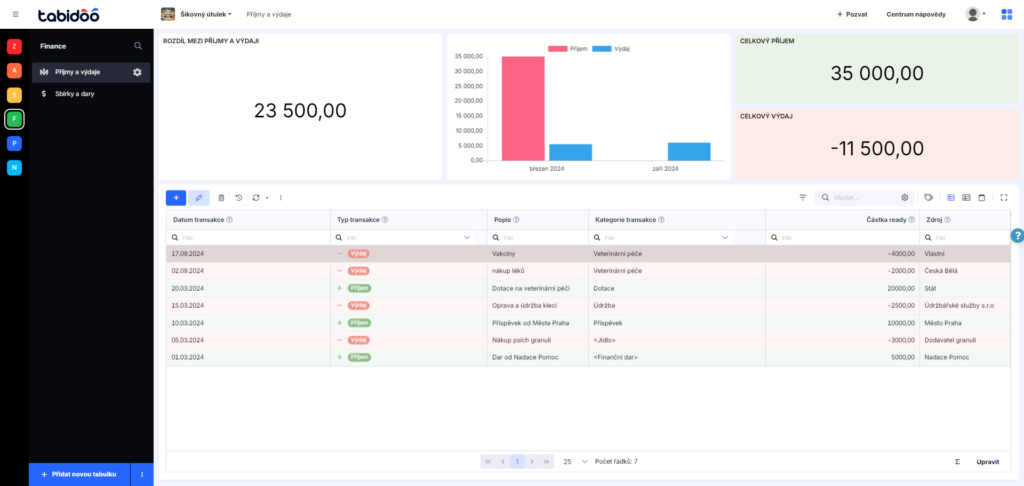This screenshot has height=486, width=1024.
Task: Switch to table grid view
Action: tap(951, 197)
